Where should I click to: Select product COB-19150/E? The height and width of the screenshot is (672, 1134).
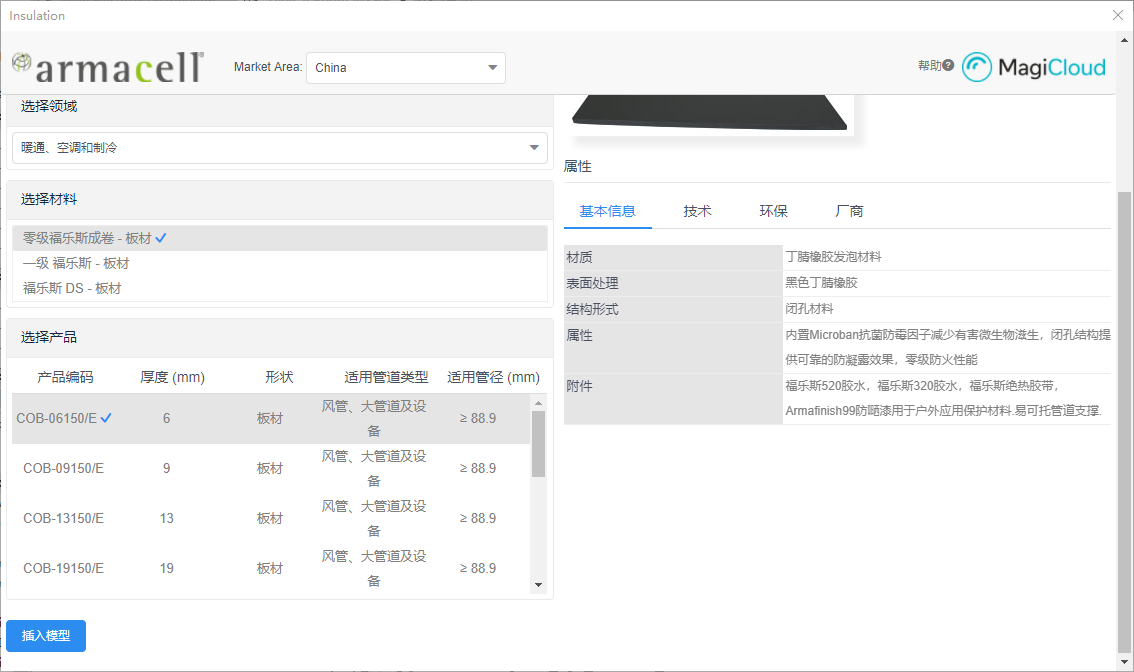coord(271,568)
